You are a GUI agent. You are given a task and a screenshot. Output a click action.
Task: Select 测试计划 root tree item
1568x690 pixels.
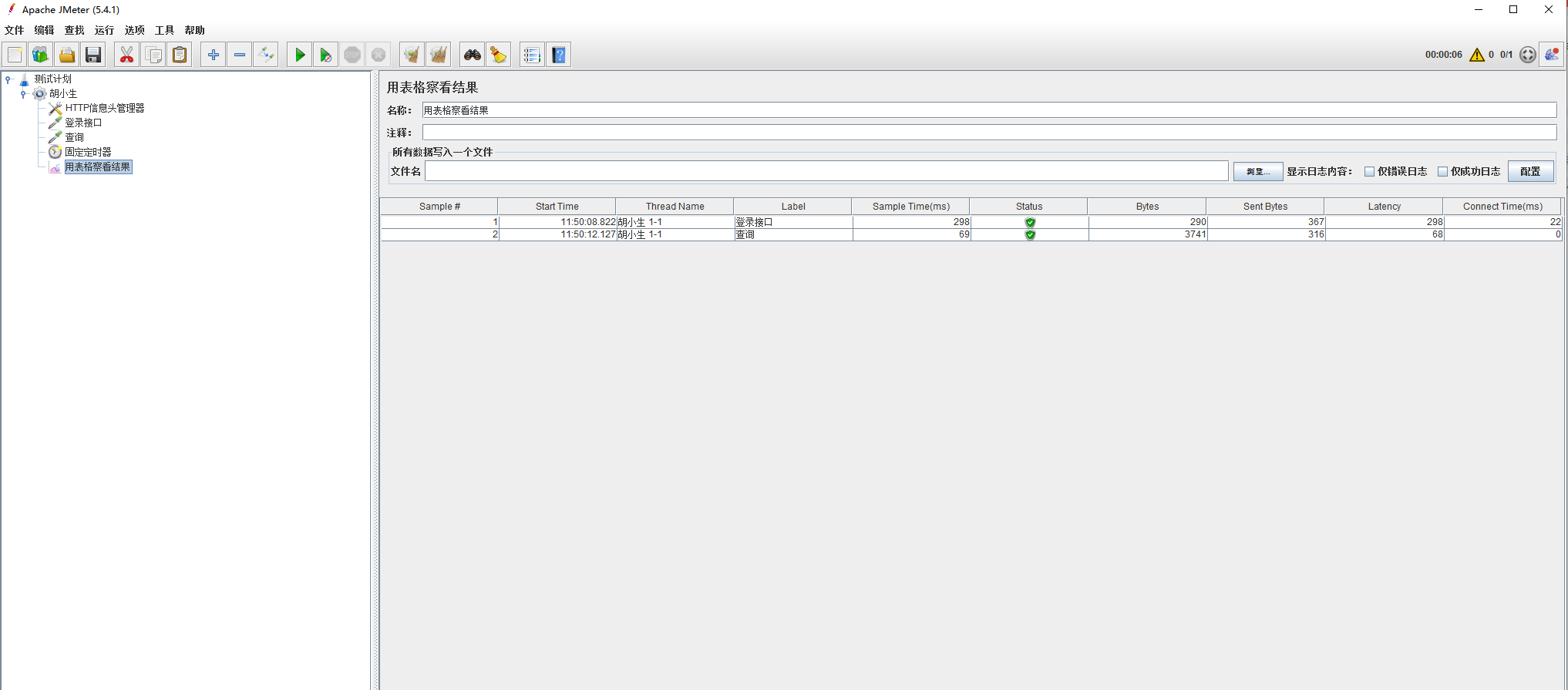(x=52, y=79)
